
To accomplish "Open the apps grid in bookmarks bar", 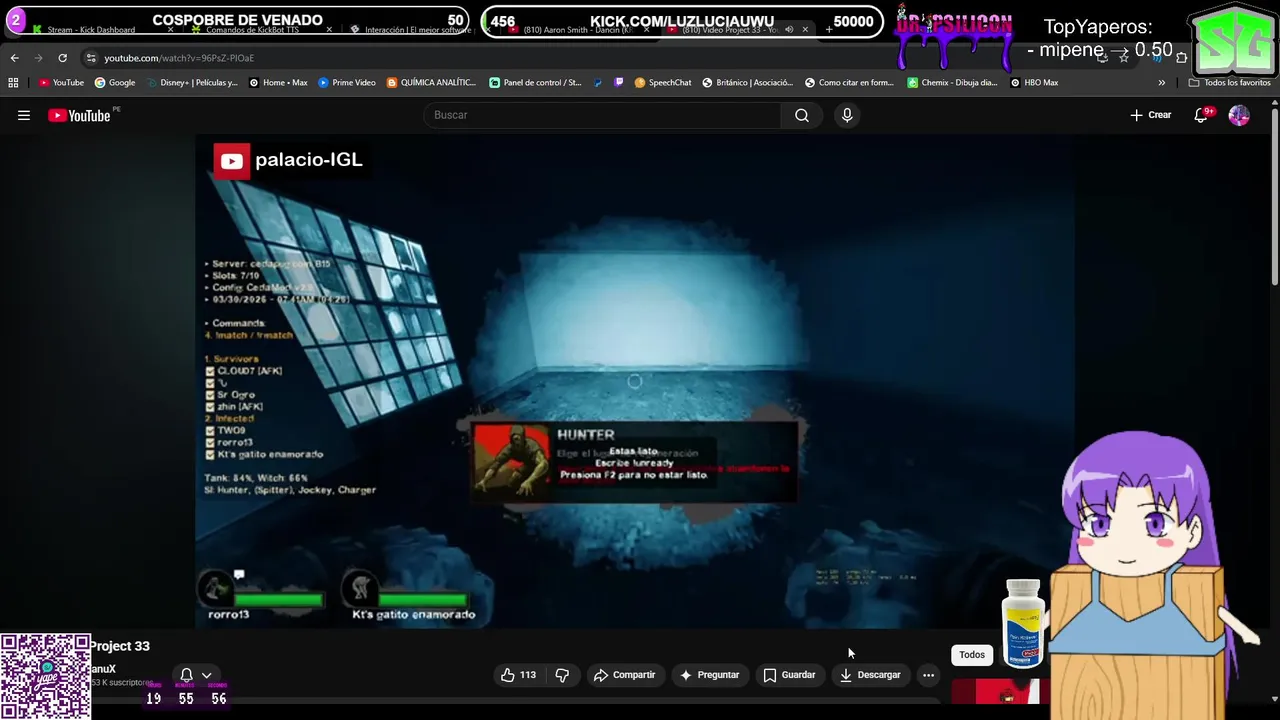I will tap(13, 83).
